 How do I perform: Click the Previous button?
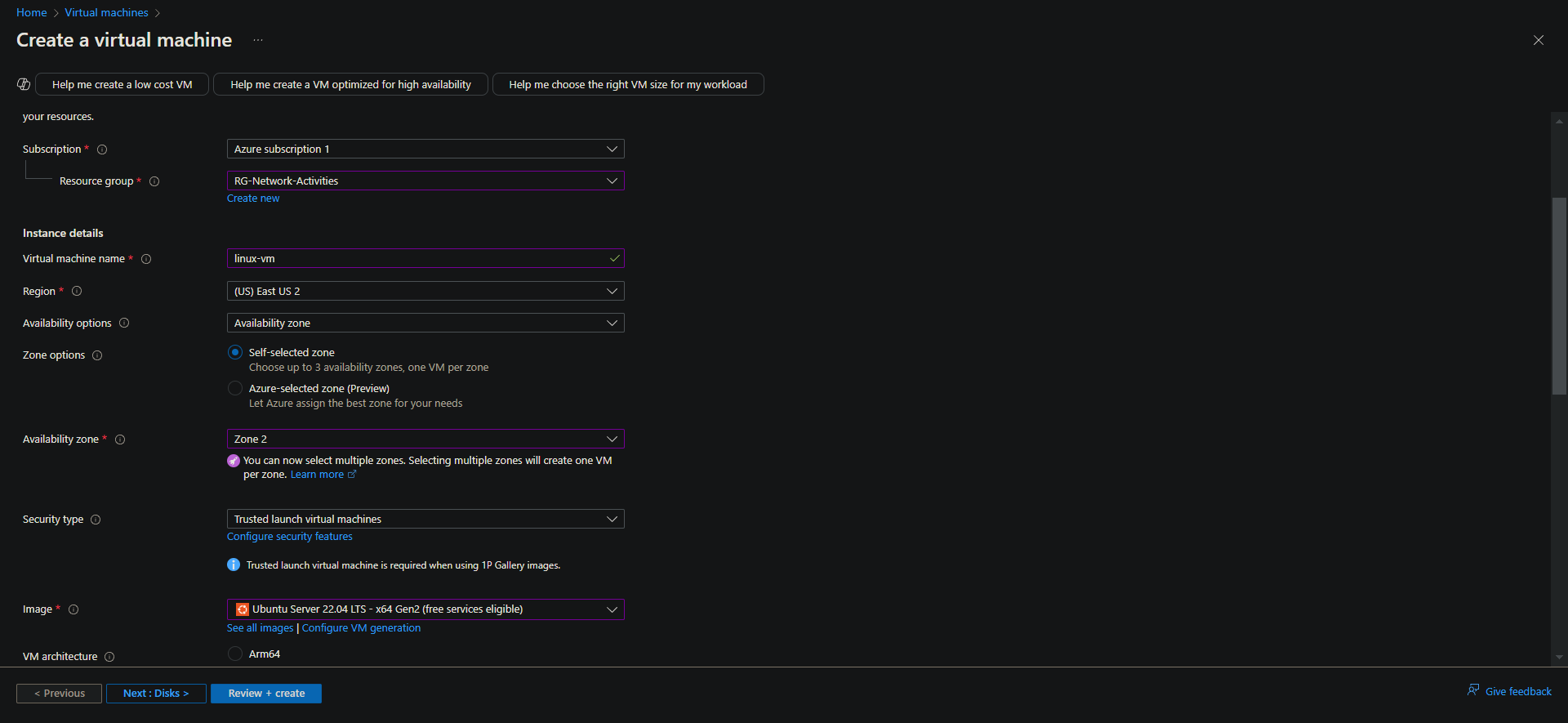(x=59, y=694)
